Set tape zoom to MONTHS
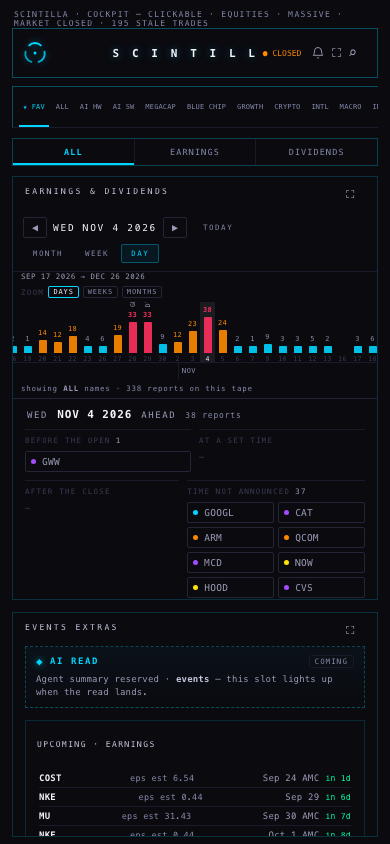390x844 pixels. click(x=142, y=292)
